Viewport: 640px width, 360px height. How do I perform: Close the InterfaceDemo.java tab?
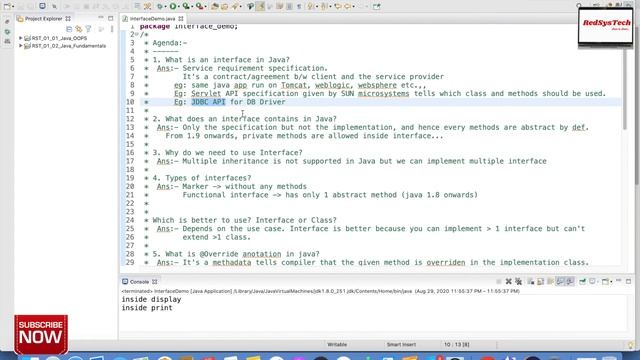(x=181, y=19)
